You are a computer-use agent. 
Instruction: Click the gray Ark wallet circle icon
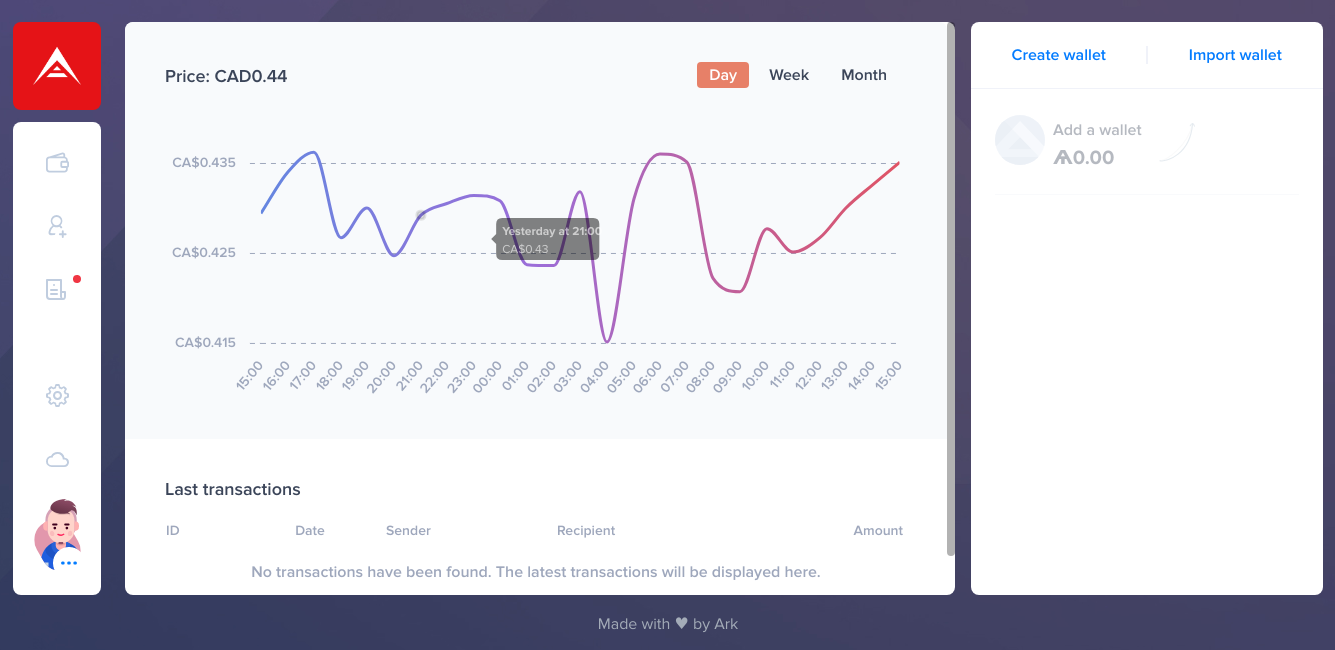point(1020,141)
